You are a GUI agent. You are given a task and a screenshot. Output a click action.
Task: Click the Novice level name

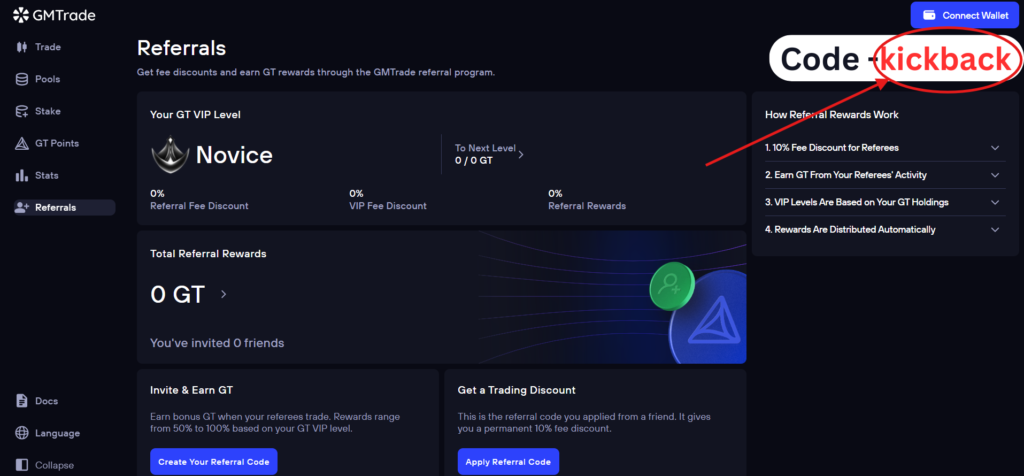(x=234, y=155)
